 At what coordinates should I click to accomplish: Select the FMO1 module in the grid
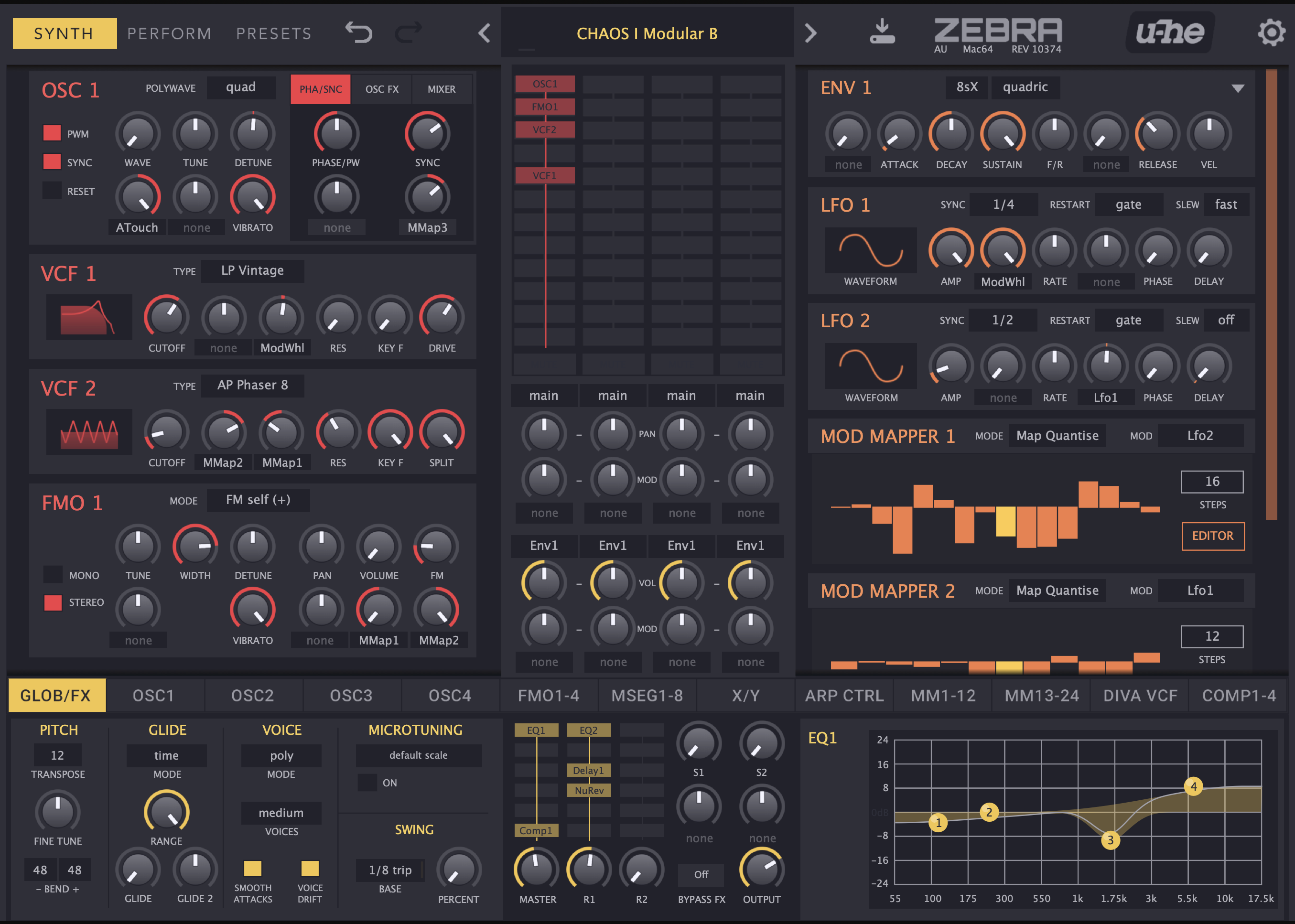[544, 107]
